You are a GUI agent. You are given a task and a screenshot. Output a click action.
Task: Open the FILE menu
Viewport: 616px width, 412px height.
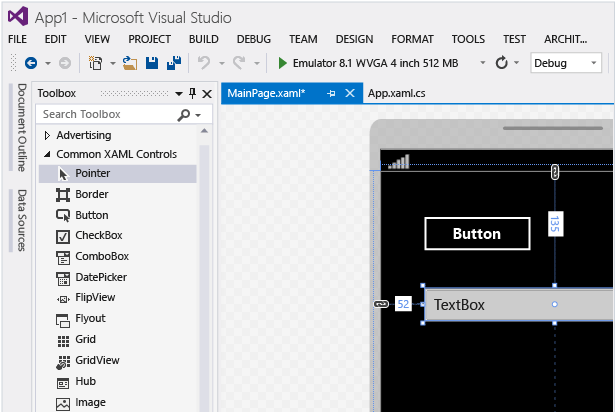17,39
